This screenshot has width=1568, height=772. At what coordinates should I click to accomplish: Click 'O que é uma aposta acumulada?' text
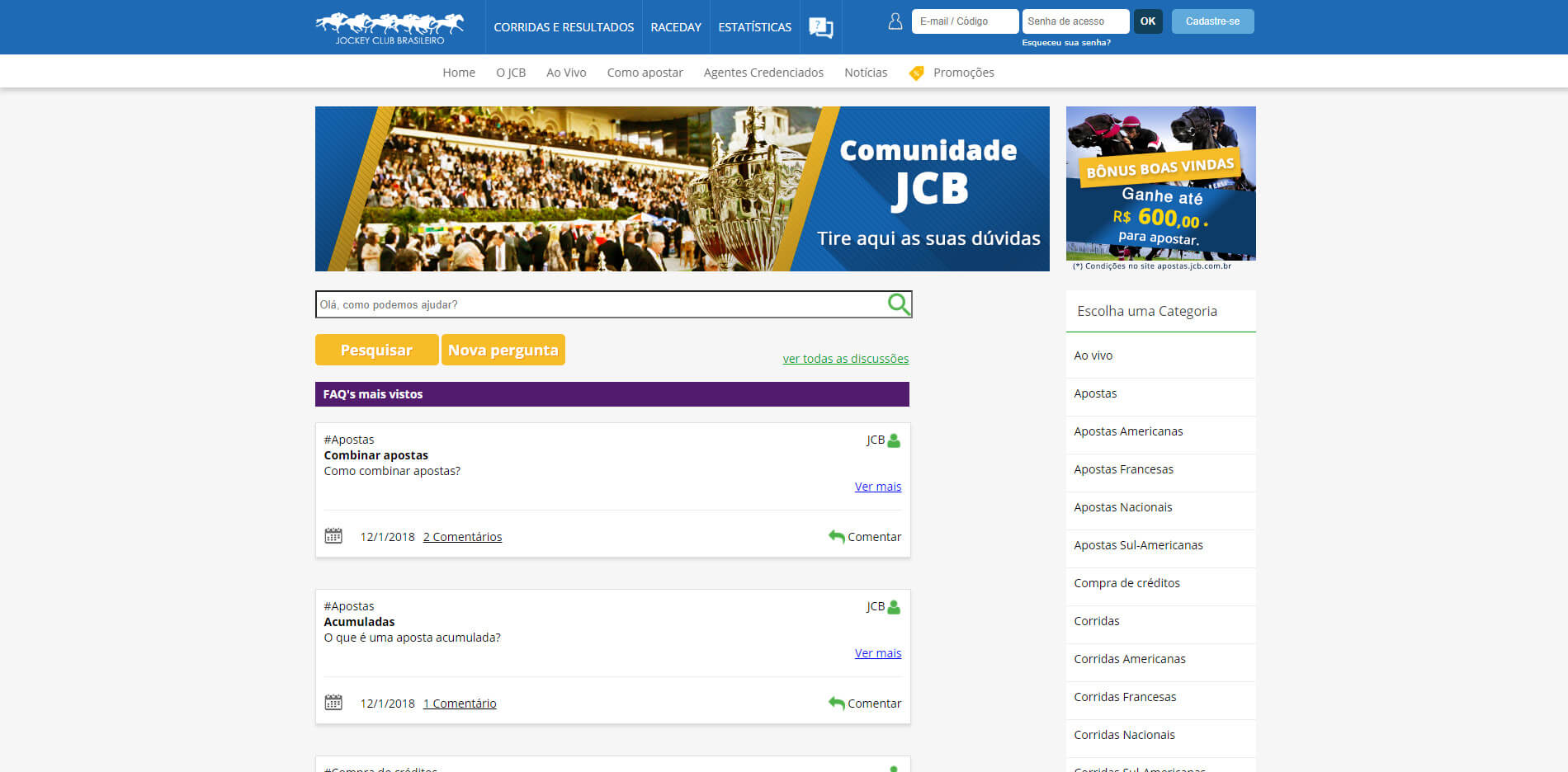tap(412, 638)
